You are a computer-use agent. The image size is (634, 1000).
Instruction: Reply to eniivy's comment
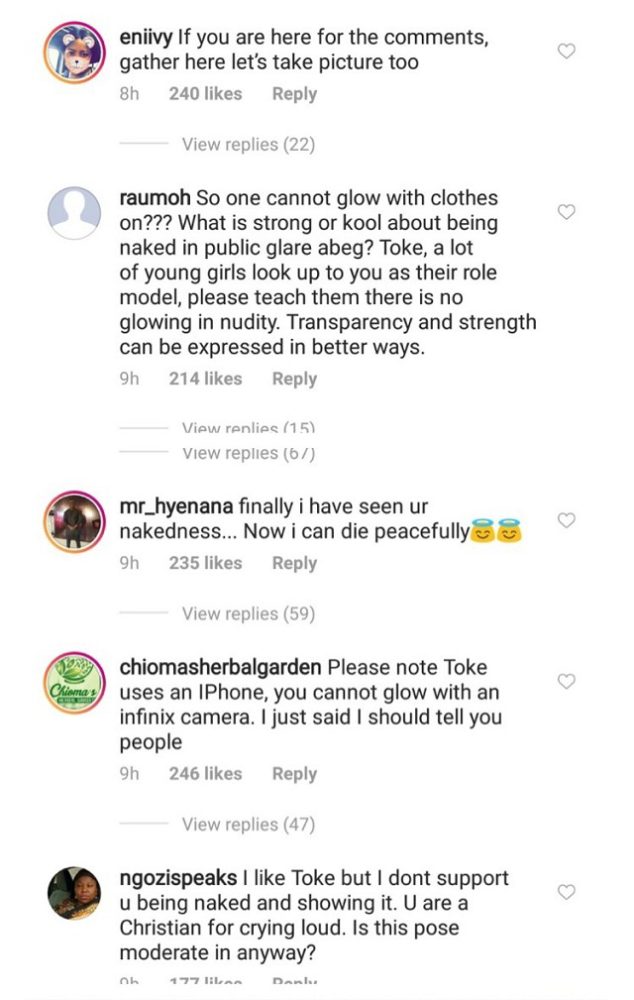(x=296, y=93)
